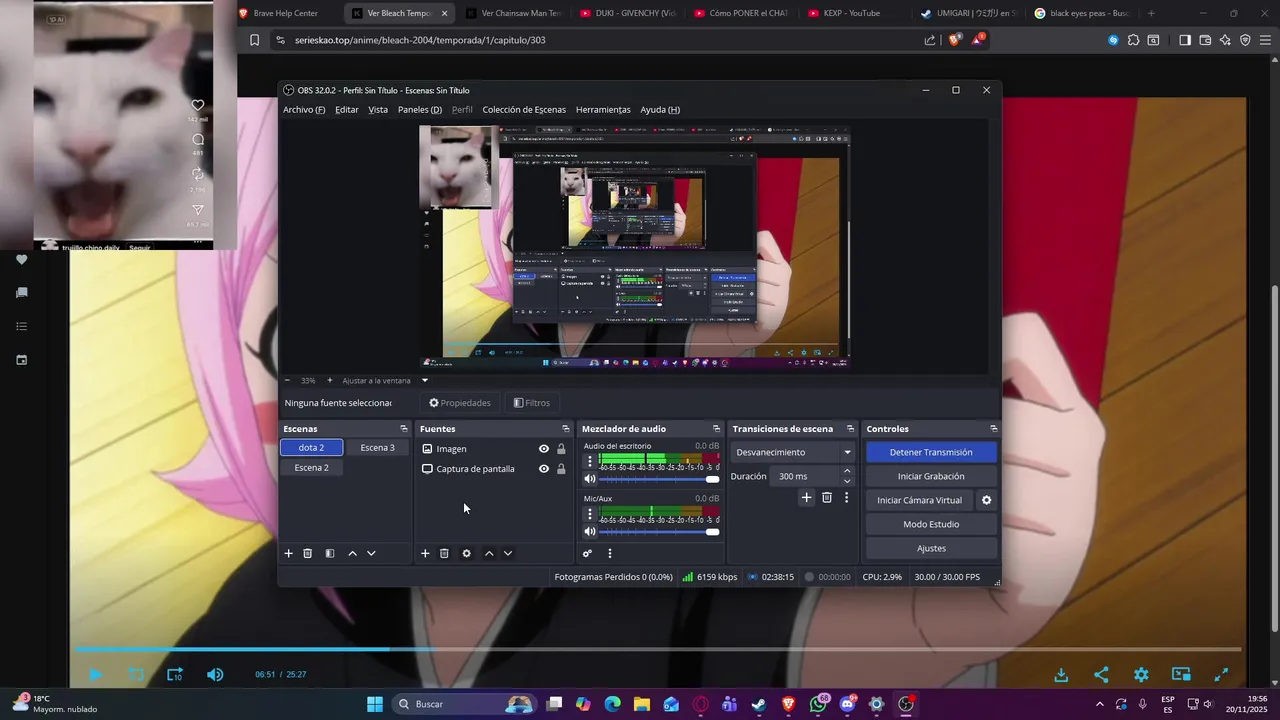Select the Escena 3 scene
The height and width of the screenshot is (720, 1280).
click(x=378, y=448)
